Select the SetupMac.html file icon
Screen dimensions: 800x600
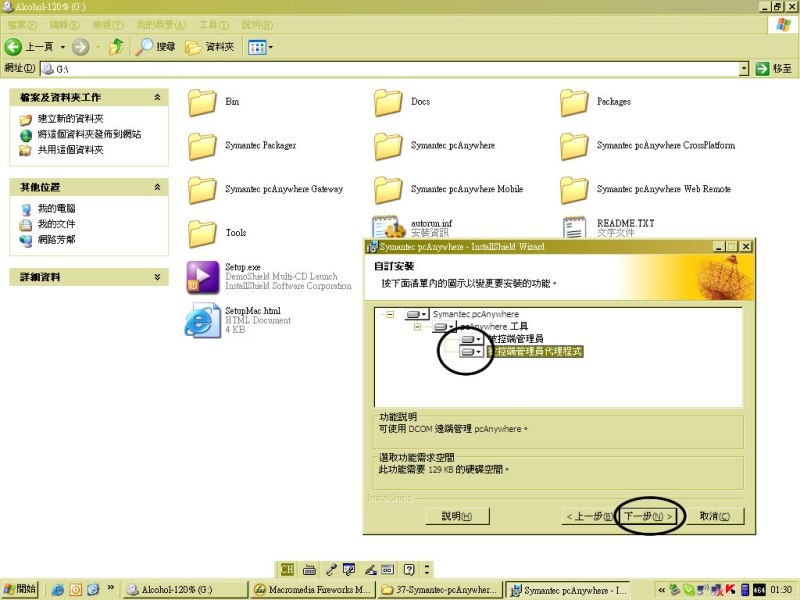[203, 320]
